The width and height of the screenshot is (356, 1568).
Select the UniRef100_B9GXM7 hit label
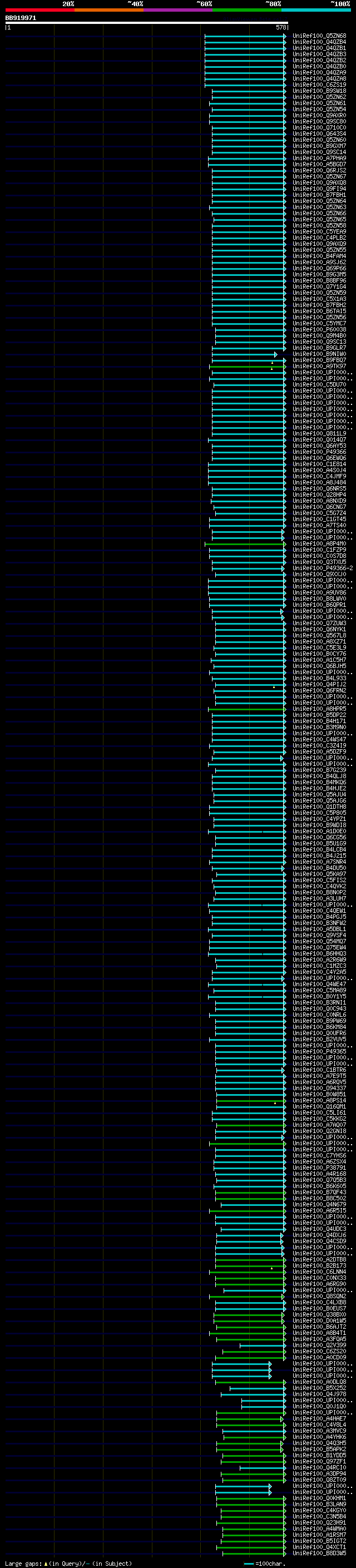[x=319, y=146]
